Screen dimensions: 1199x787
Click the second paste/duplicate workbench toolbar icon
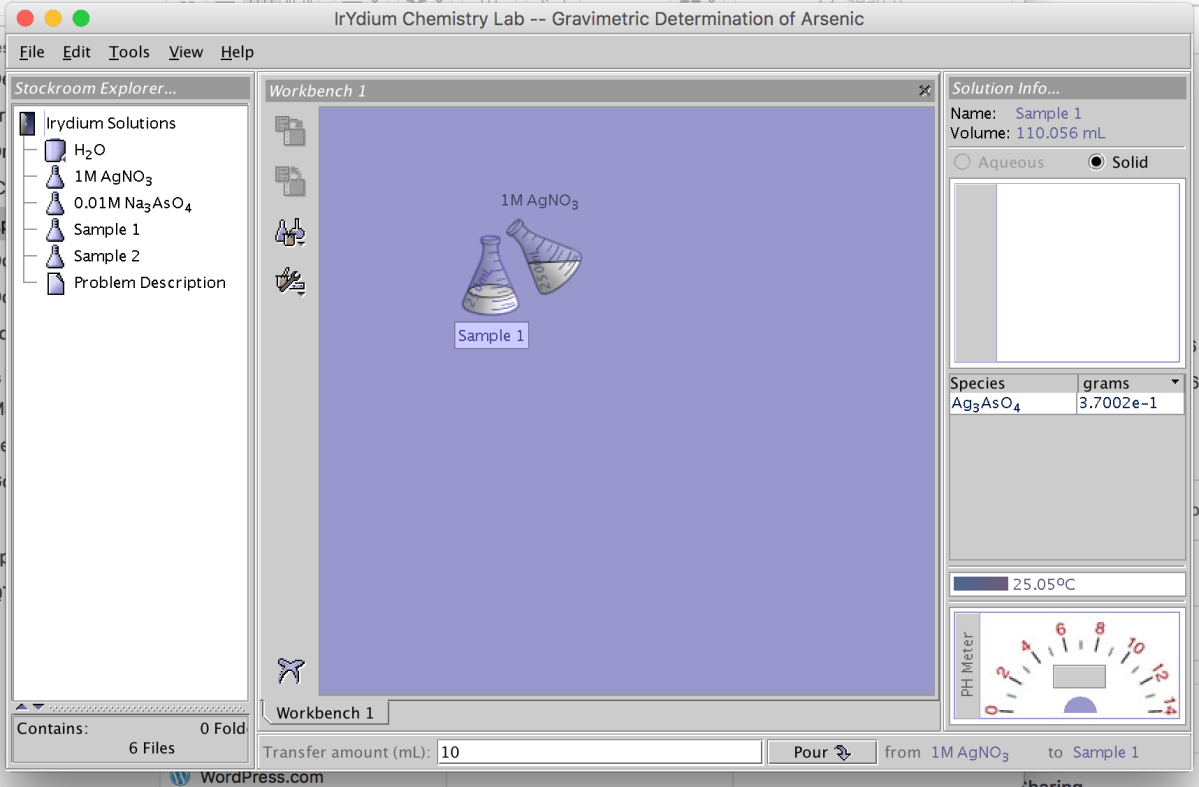pos(290,181)
